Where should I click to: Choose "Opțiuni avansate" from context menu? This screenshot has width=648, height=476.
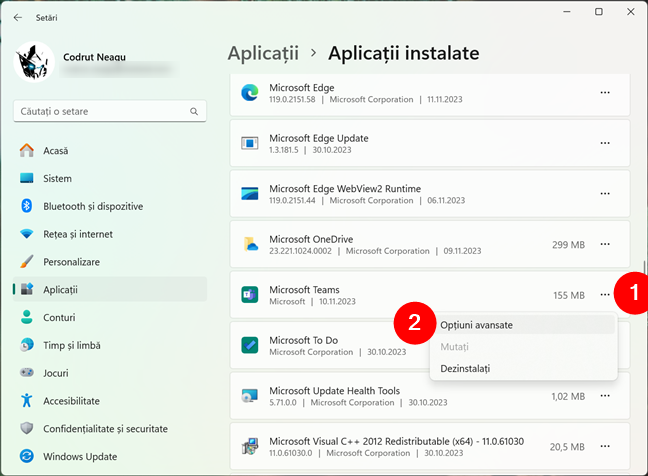524,325
